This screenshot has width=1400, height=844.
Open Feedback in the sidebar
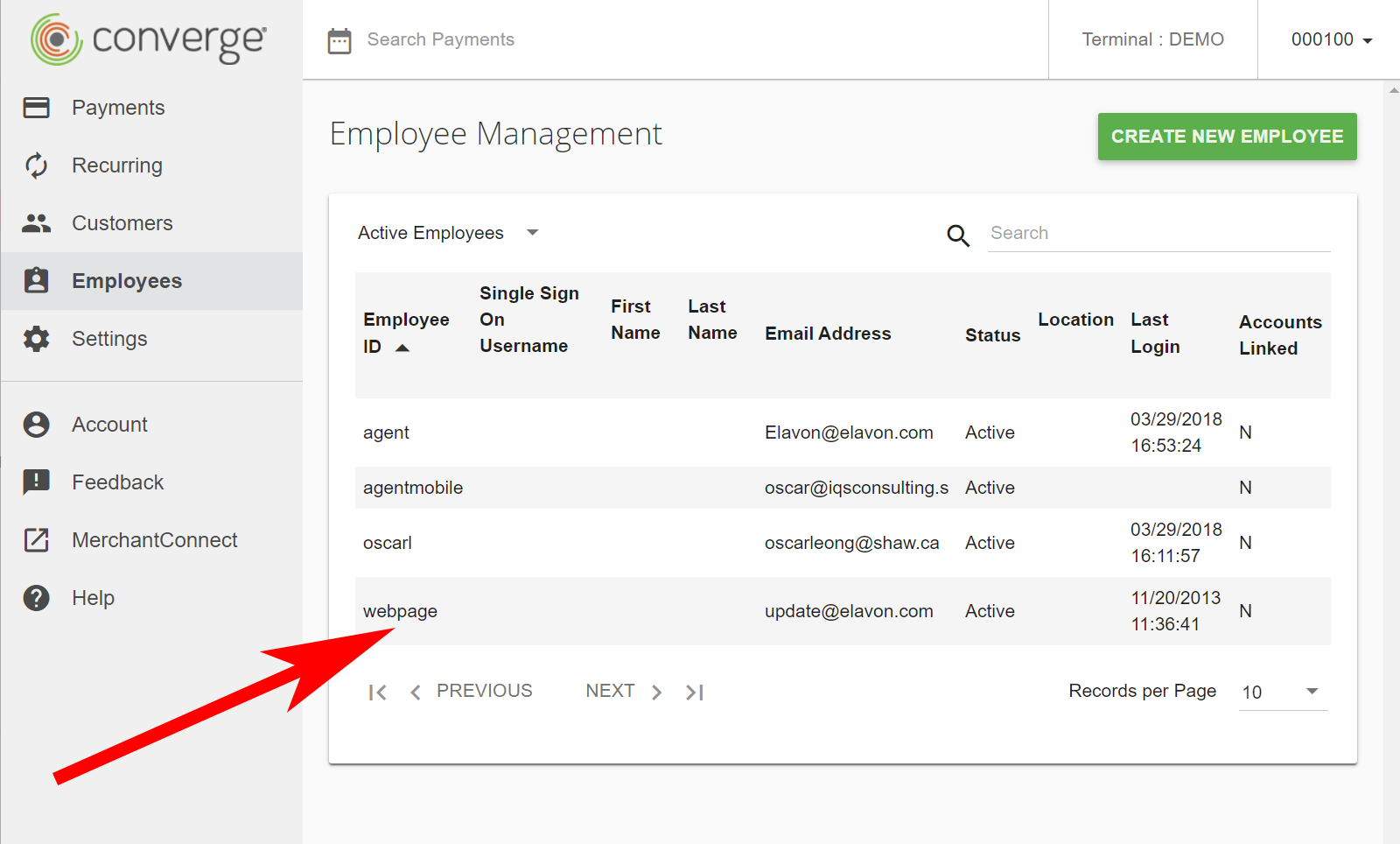tap(151, 482)
